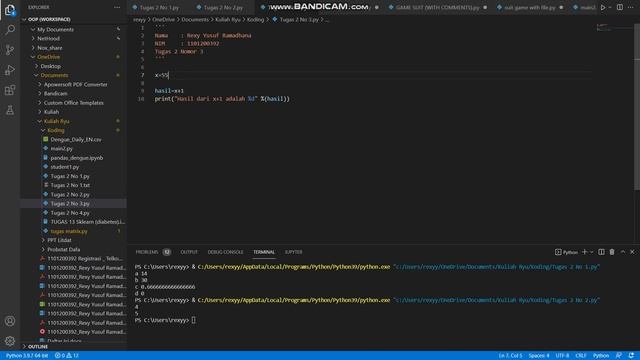The width and height of the screenshot is (640, 360).
Task: Click errors and warnings count in status bar
Action: (x=67, y=356)
